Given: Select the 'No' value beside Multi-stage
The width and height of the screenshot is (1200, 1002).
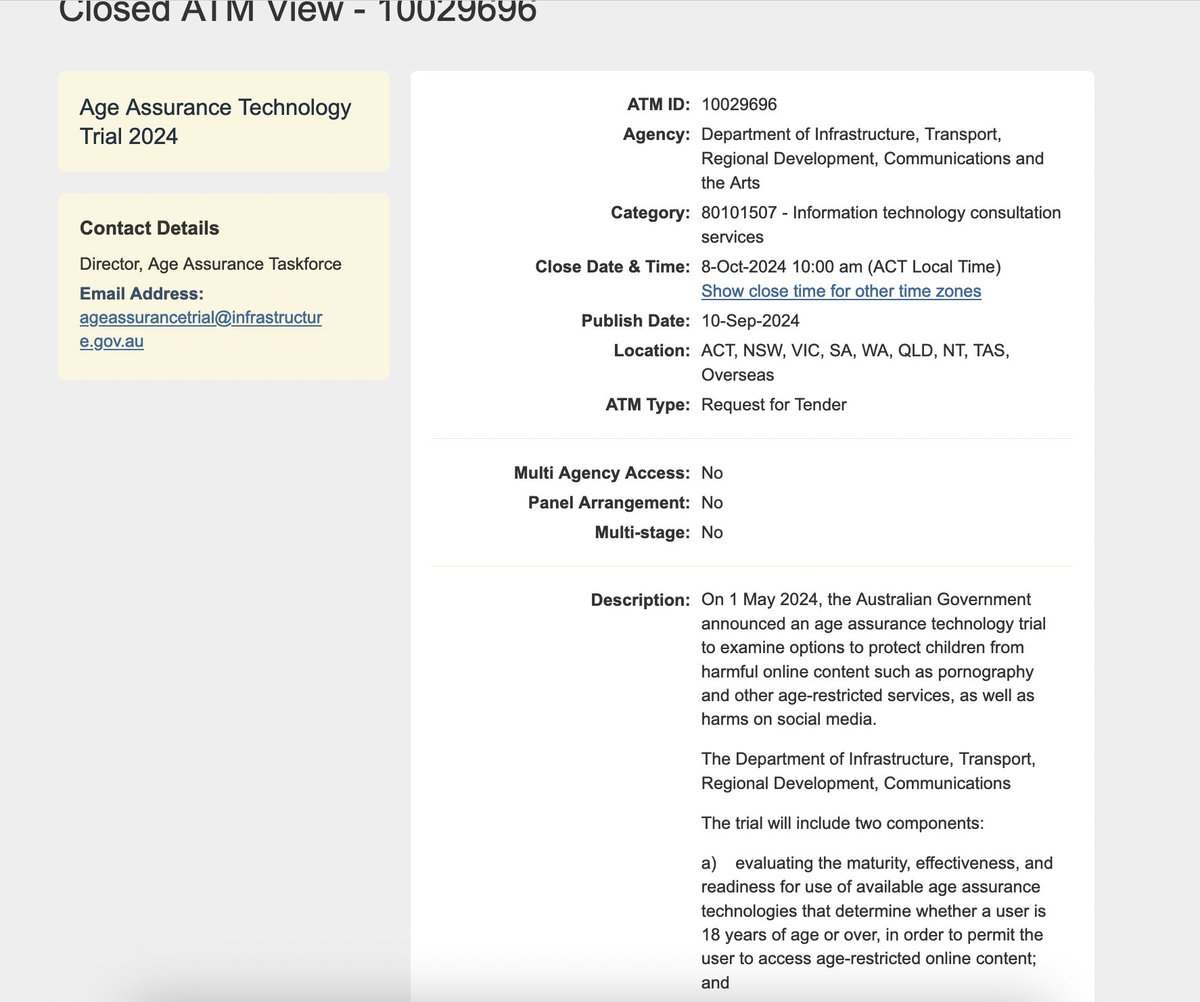Looking at the screenshot, I should pyautogui.click(x=712, y=533).
